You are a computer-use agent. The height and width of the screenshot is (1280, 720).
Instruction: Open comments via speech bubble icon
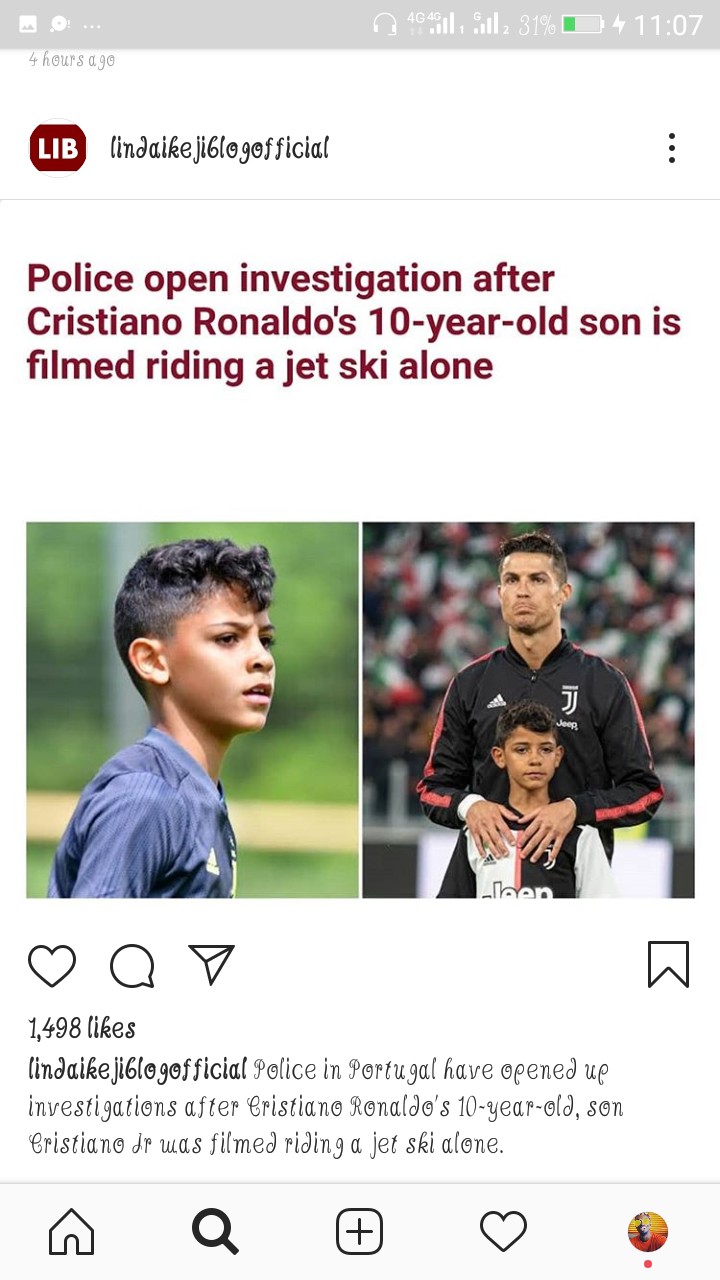[x=132, y=966]
